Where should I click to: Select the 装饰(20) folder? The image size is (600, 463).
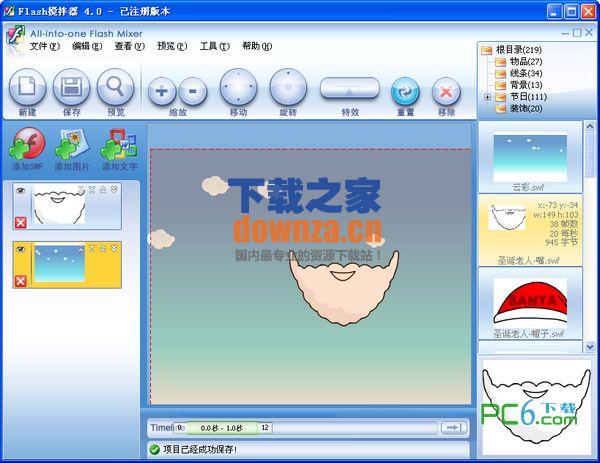[x=526, y=109]
